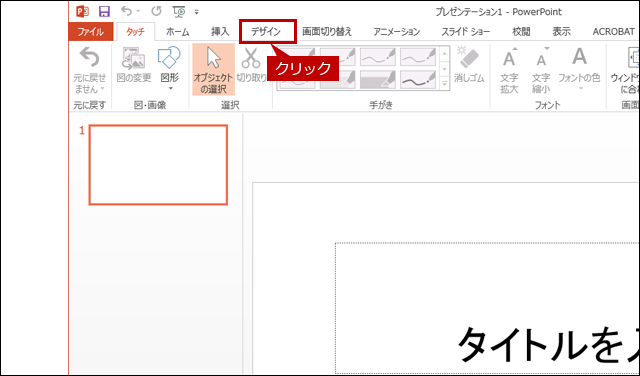640x376 pixels.
Task: Click the フォントの色 letter A icon
Action: point(579,57)
